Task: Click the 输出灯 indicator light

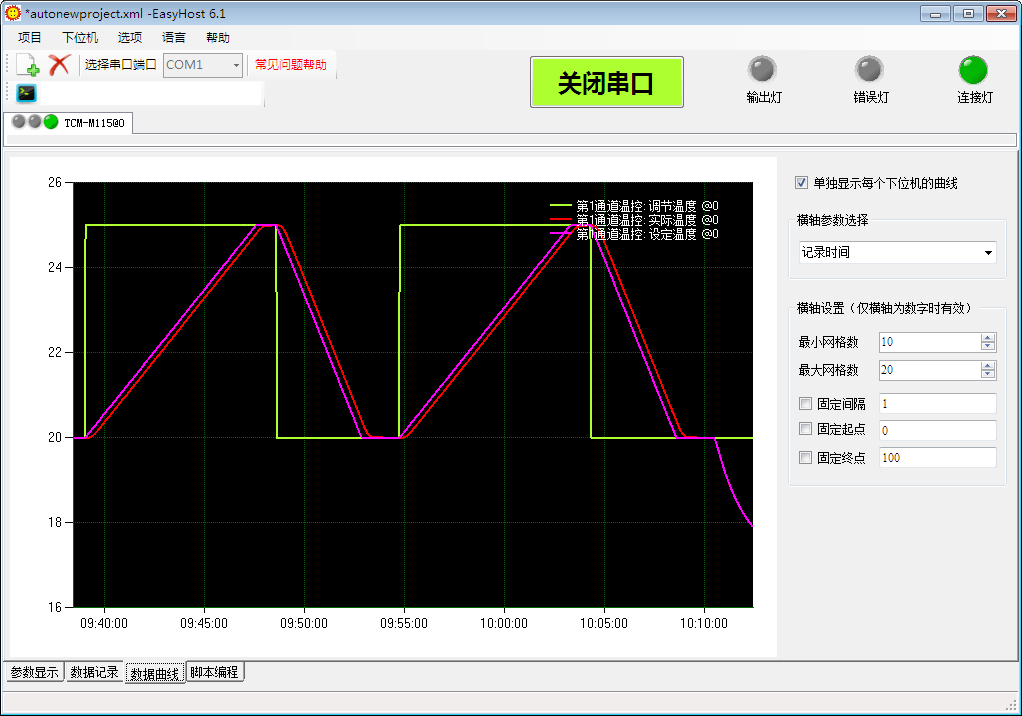Action: (x=762, y=70)
